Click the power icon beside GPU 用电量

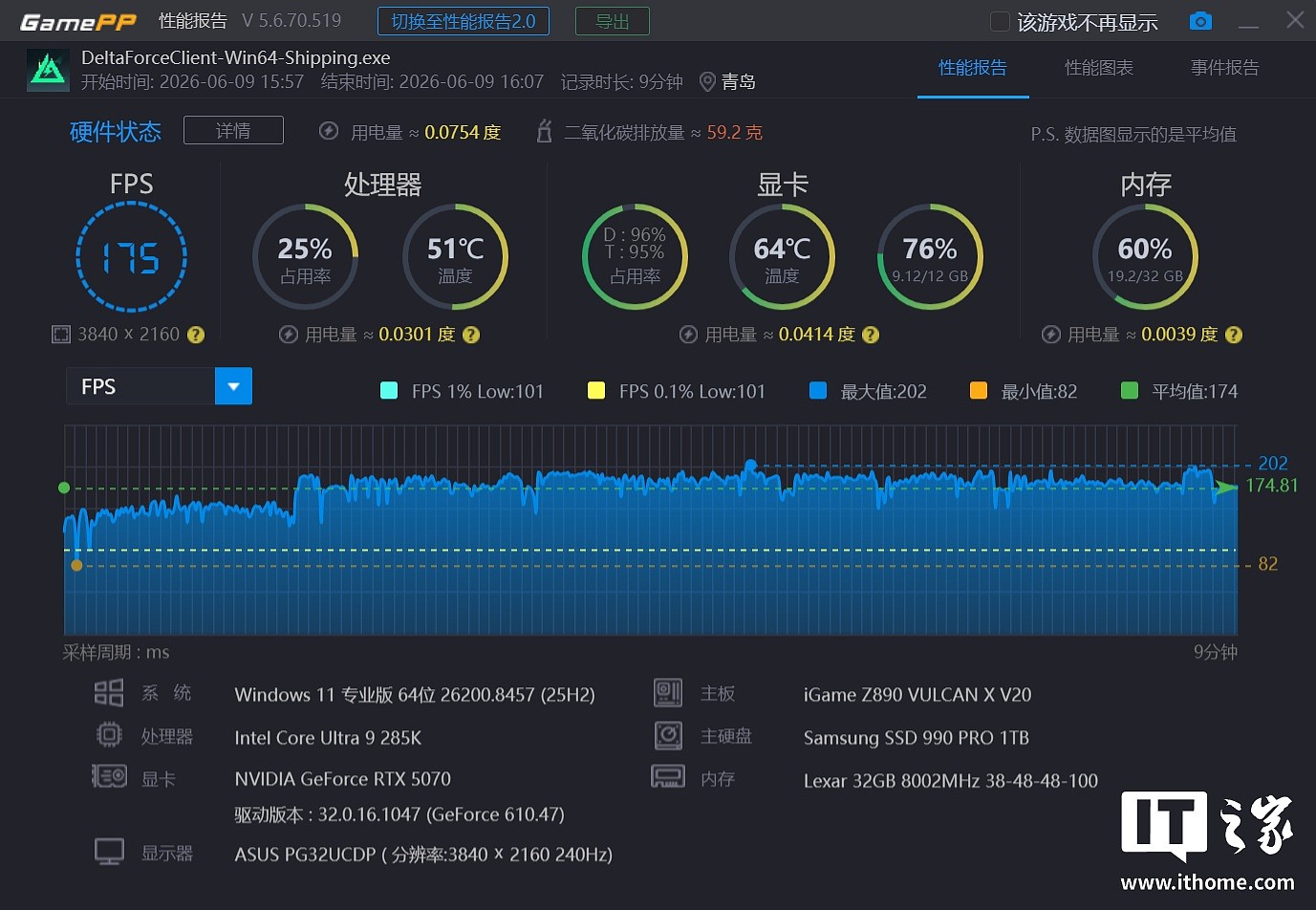point(688,335)
